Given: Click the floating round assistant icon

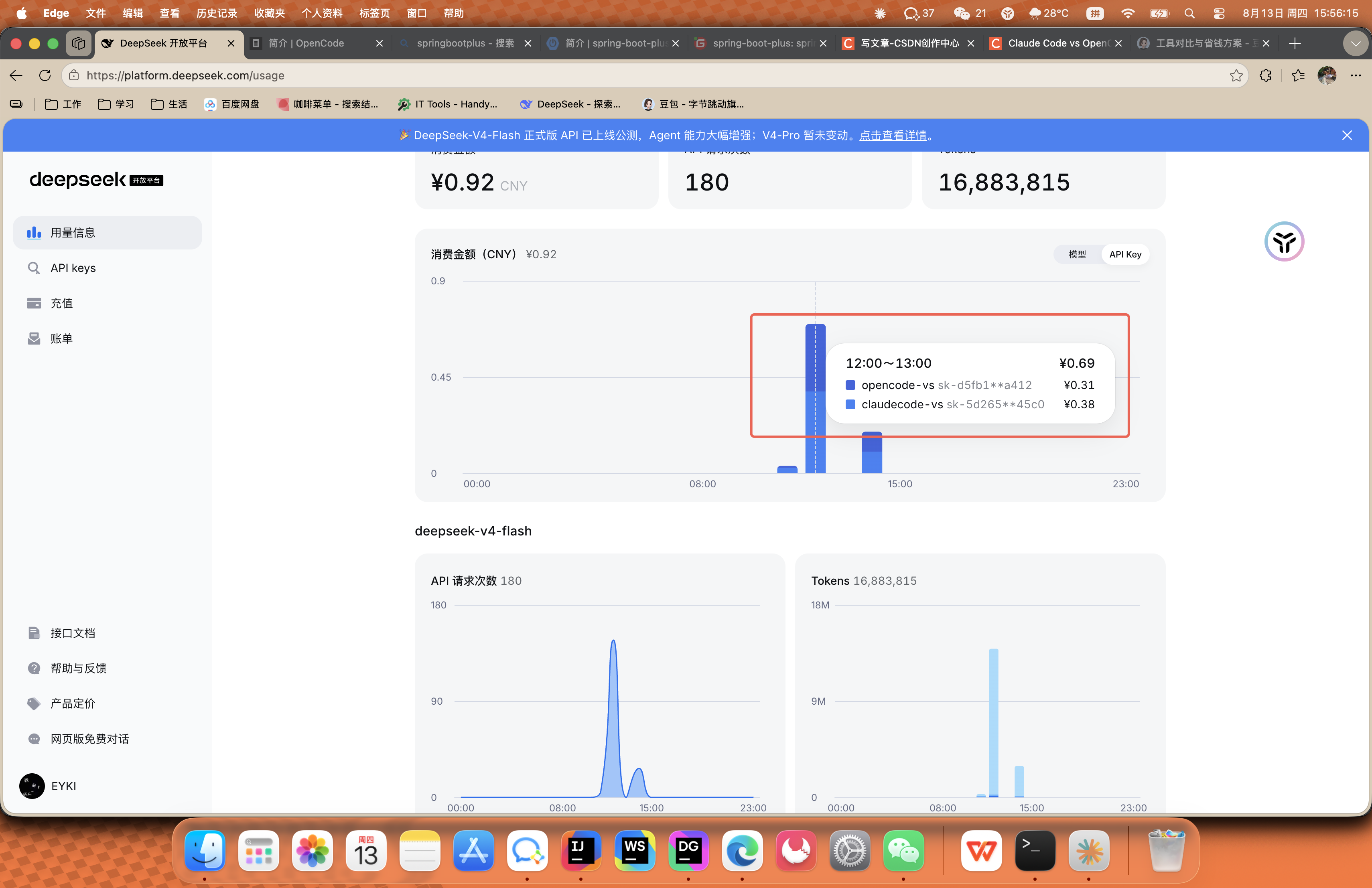Looking at the screenshot, I should [x=1284, y=241].
